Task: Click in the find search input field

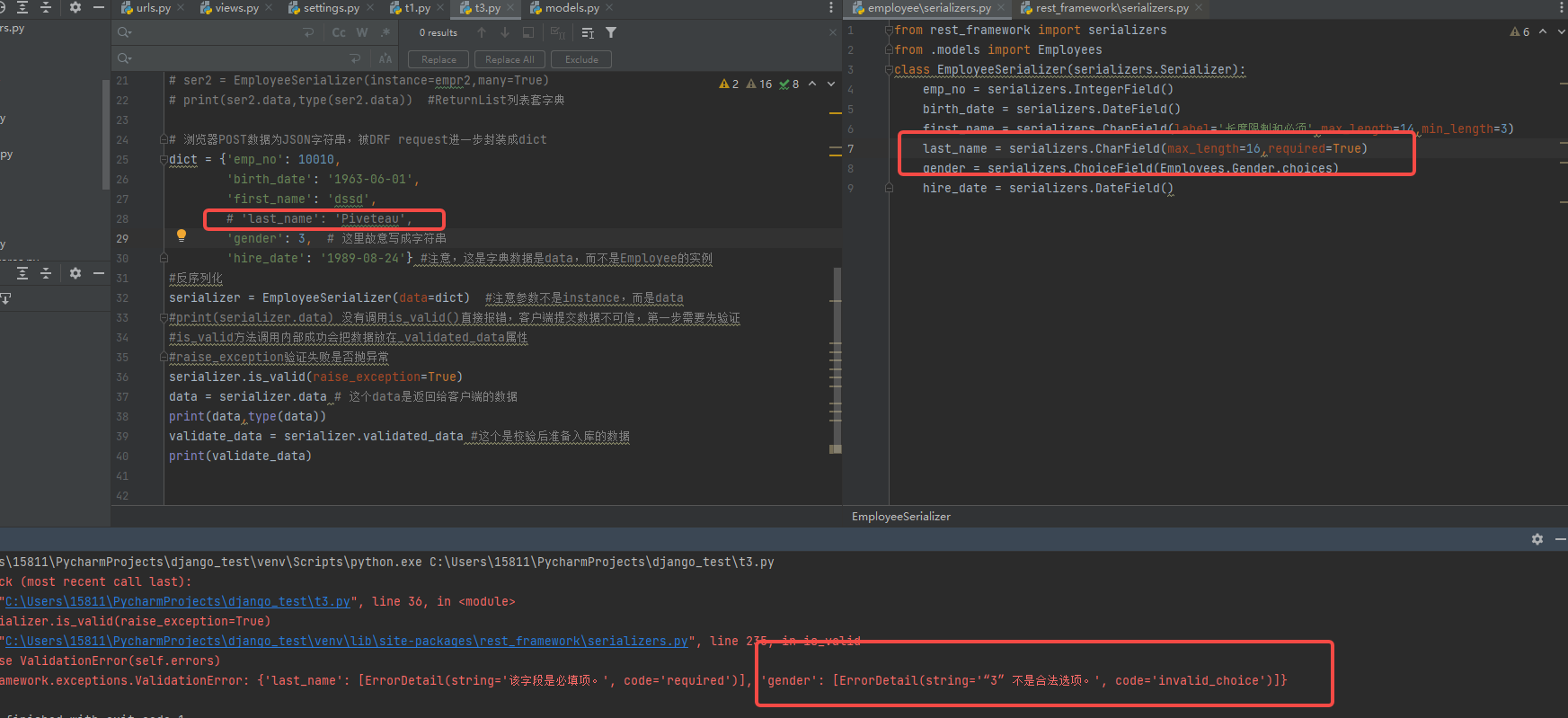Action: (216, 32)
